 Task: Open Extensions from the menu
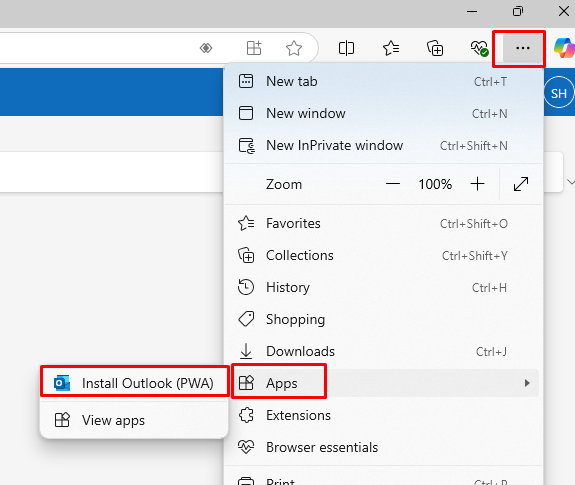coord(384,415)
